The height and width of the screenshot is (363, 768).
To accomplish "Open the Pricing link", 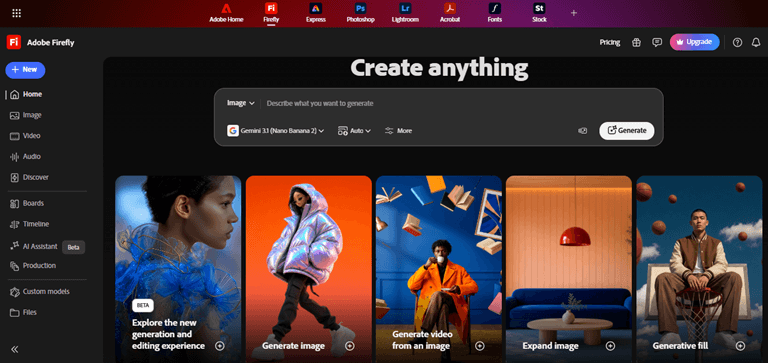I will point(609,42).
